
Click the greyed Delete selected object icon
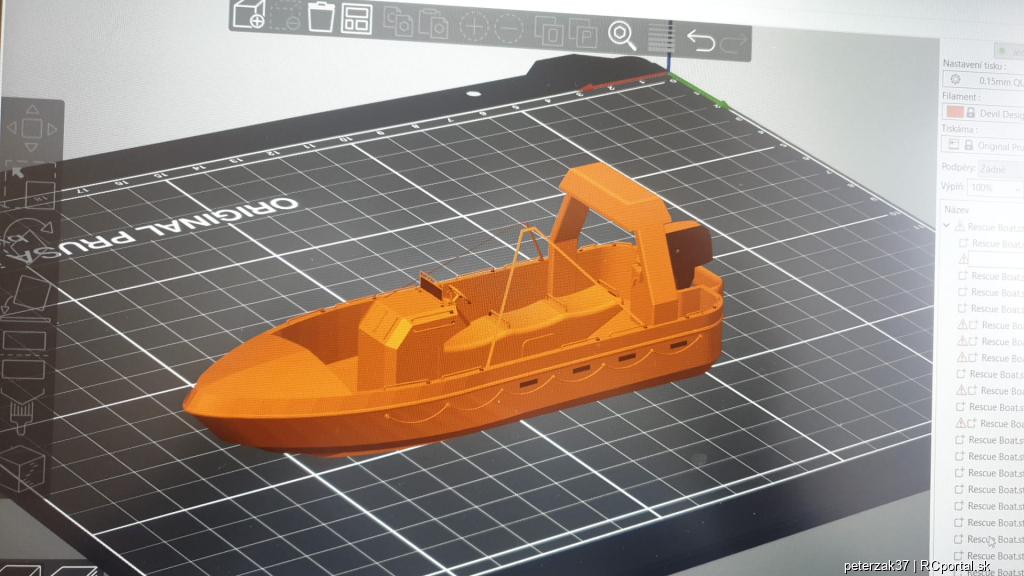pos(286,17)
